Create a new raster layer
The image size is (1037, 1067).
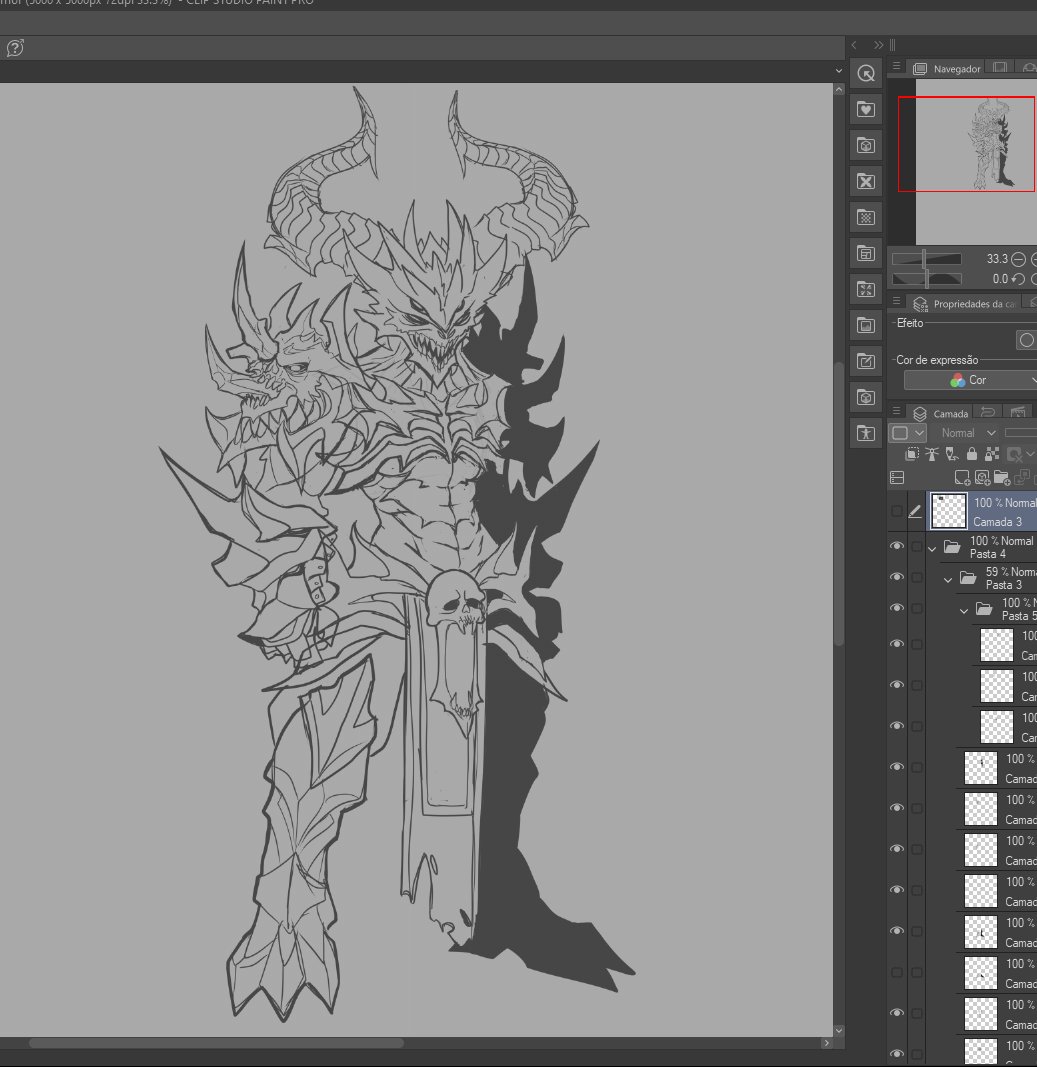click(x=962, y=478)
